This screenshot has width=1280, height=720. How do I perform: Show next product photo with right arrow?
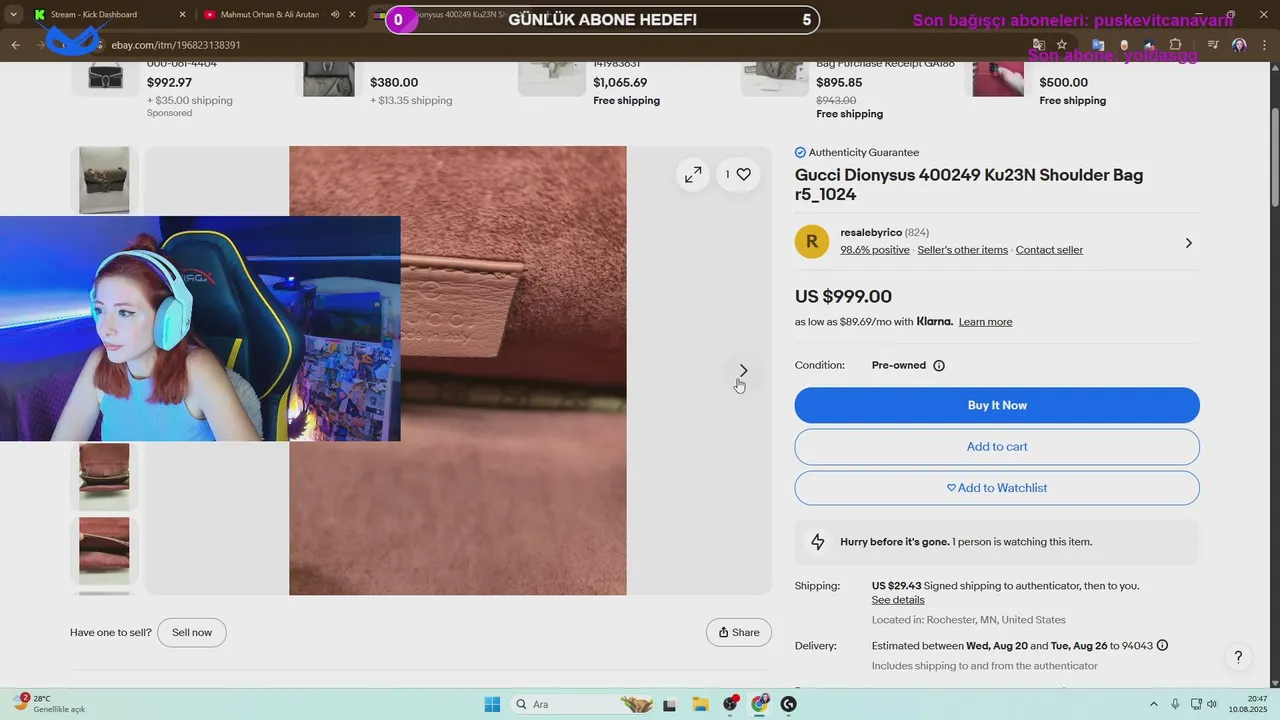point(743,371)
